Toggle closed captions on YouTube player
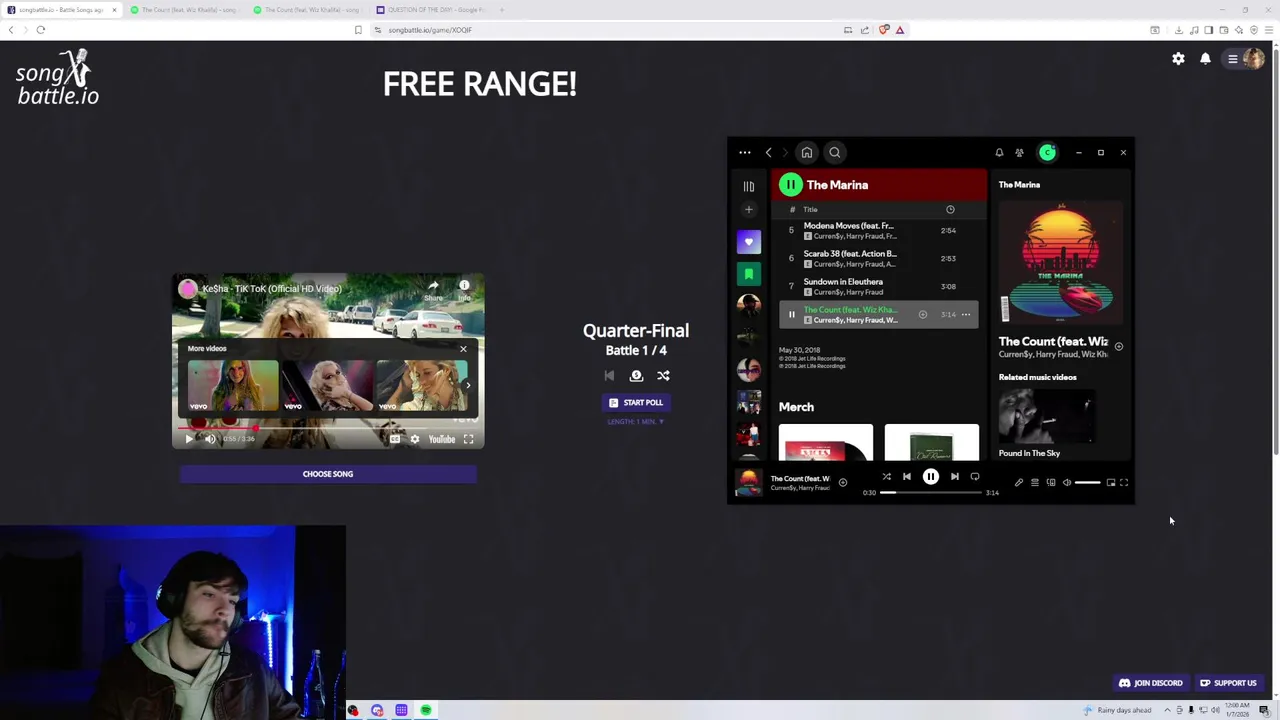Viewport: 1280px width, 720px height. [395, 439]
